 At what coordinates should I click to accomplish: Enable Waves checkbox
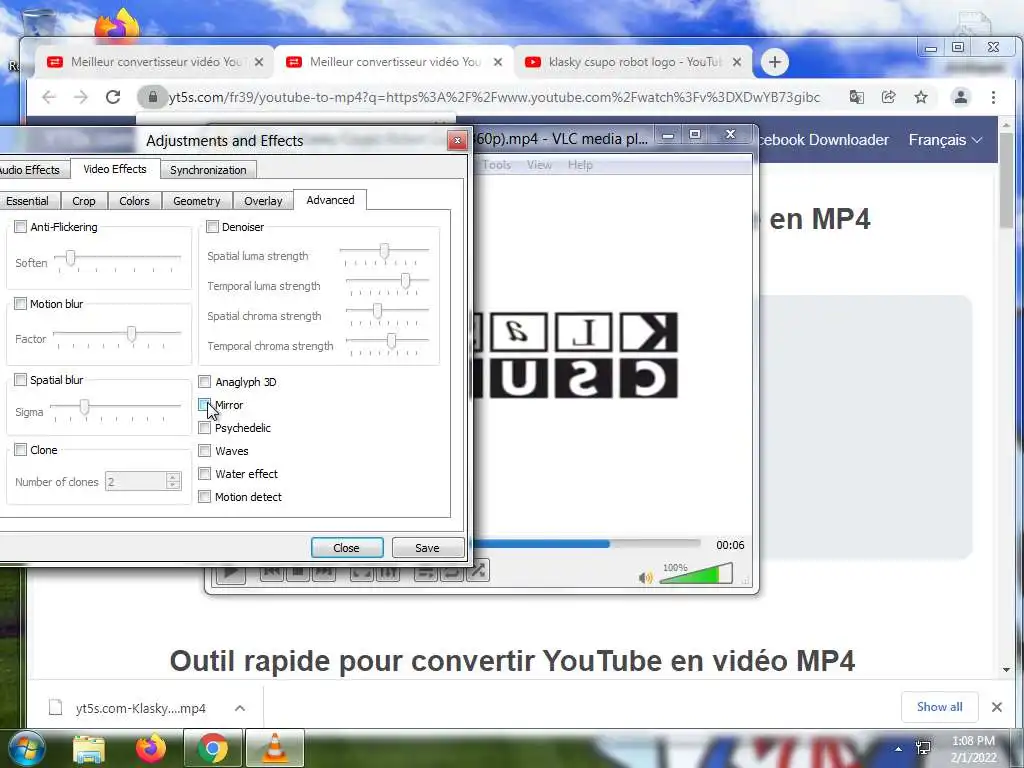(205, 451)
